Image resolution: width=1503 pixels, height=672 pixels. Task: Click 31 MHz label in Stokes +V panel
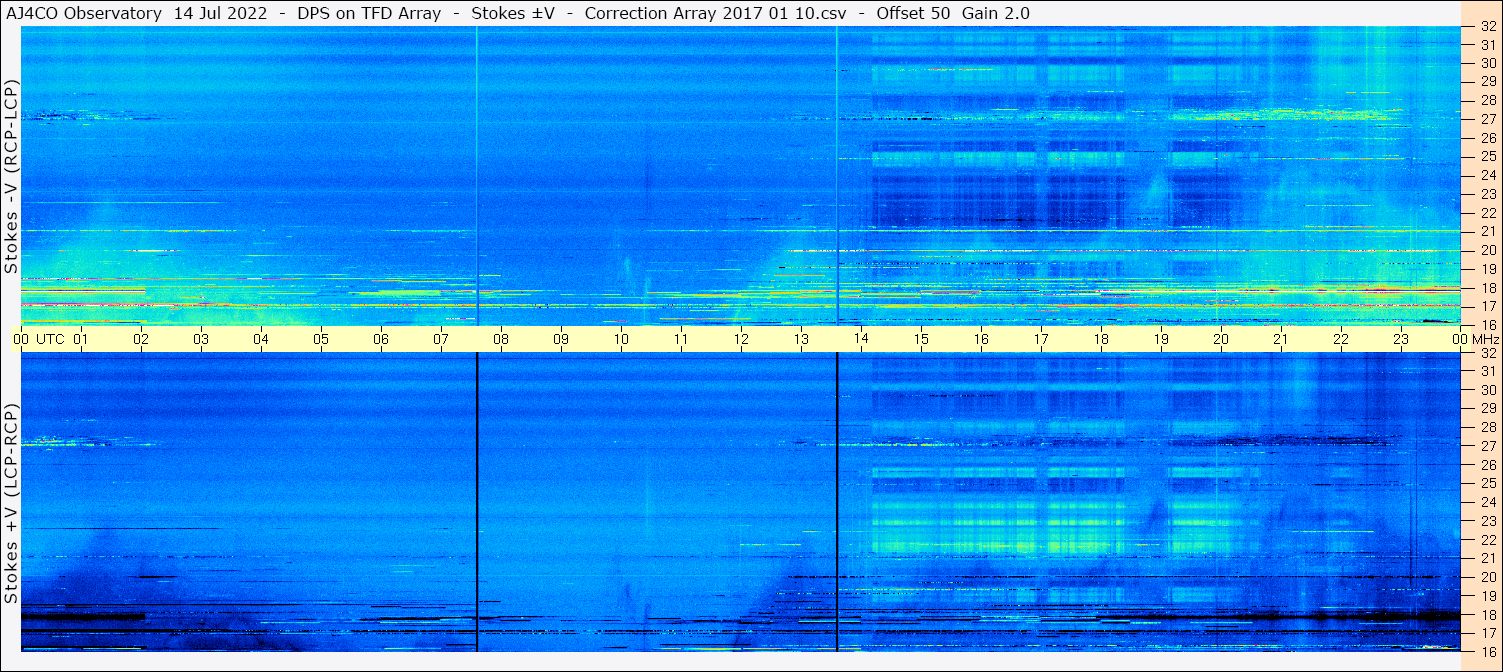(1488, 371)
